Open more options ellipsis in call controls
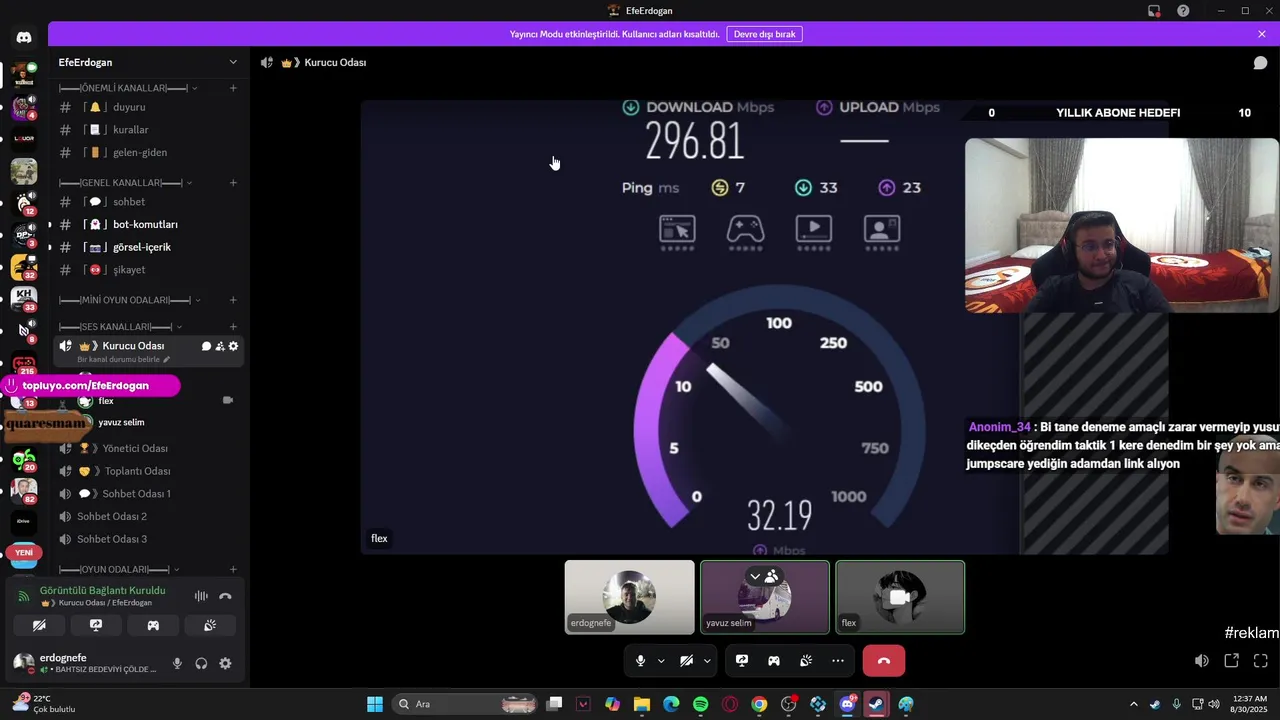 point(838,661)
